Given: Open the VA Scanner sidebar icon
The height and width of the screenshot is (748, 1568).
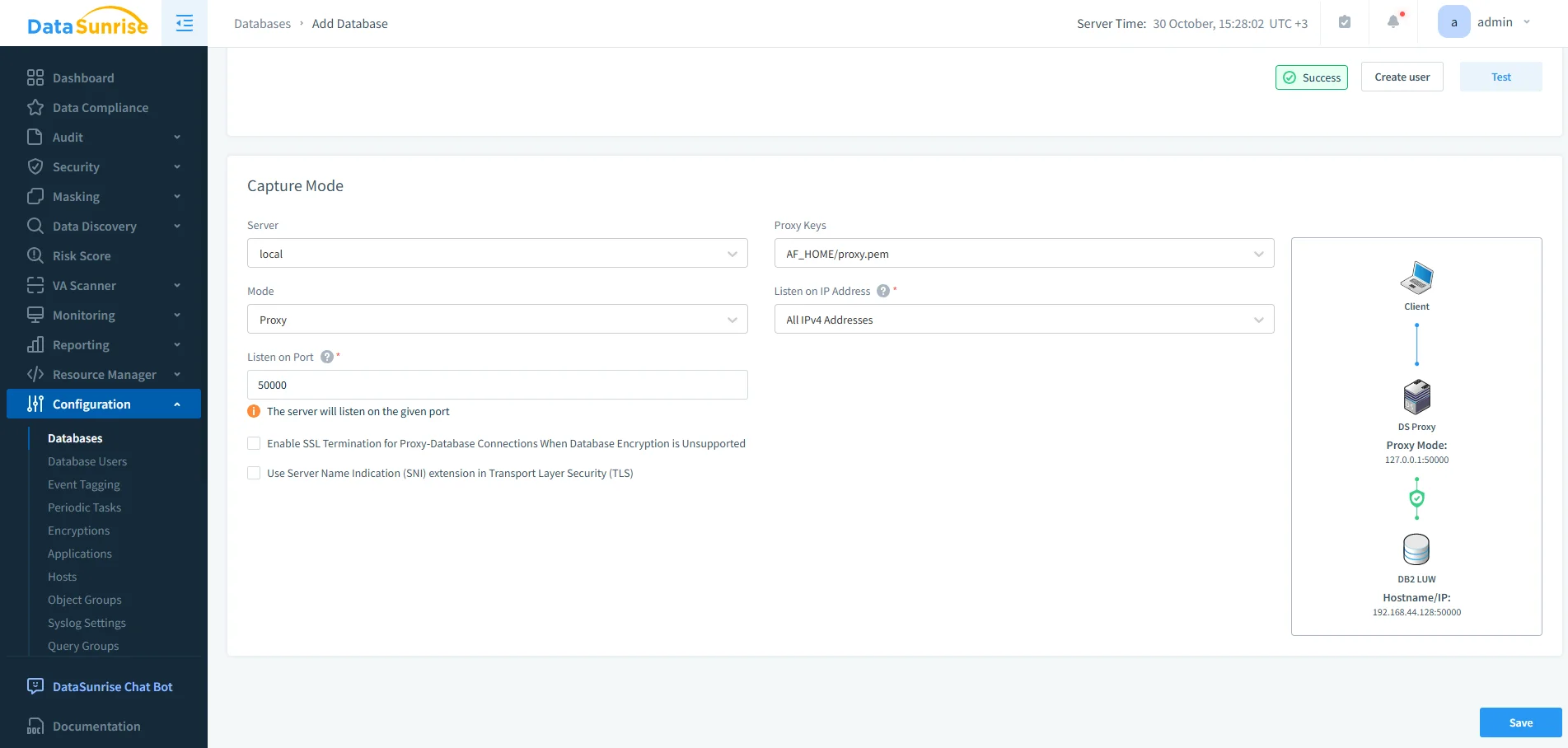Looking at the screenshot, I should pyautogui.click(x=34, y=285).
